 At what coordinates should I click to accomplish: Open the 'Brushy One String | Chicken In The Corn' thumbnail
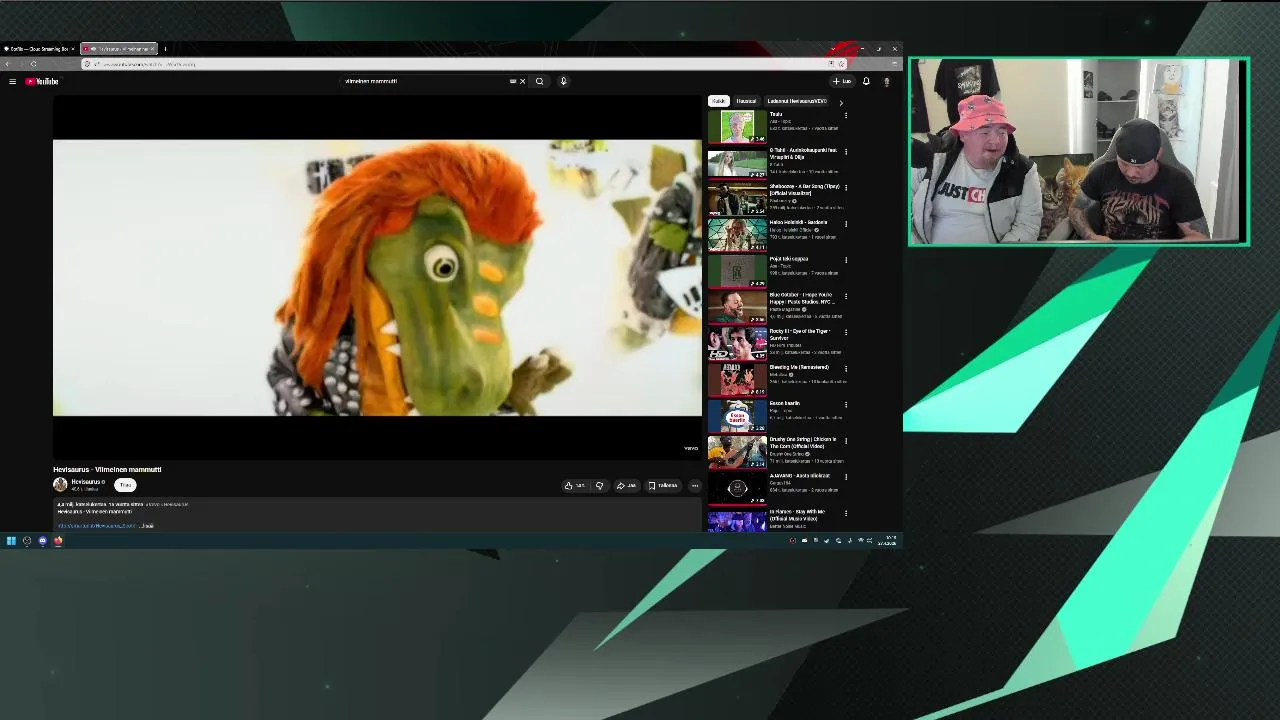coord(737,452)
